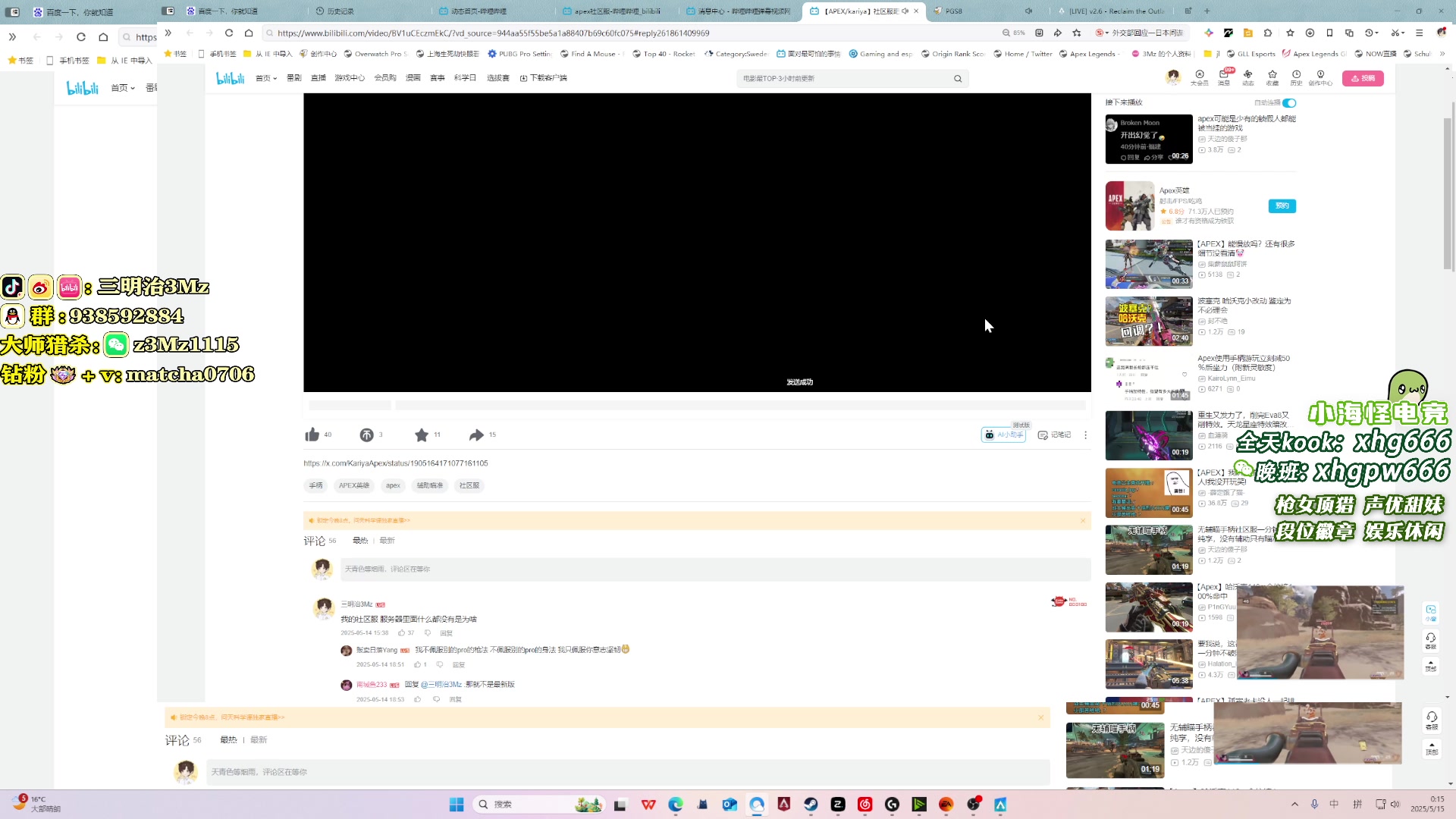The height and width of the screenshot is (819, 1456).
Task: Open the AI小助手 assistant
Action: pyautogui.click(x=1003, y=435)
